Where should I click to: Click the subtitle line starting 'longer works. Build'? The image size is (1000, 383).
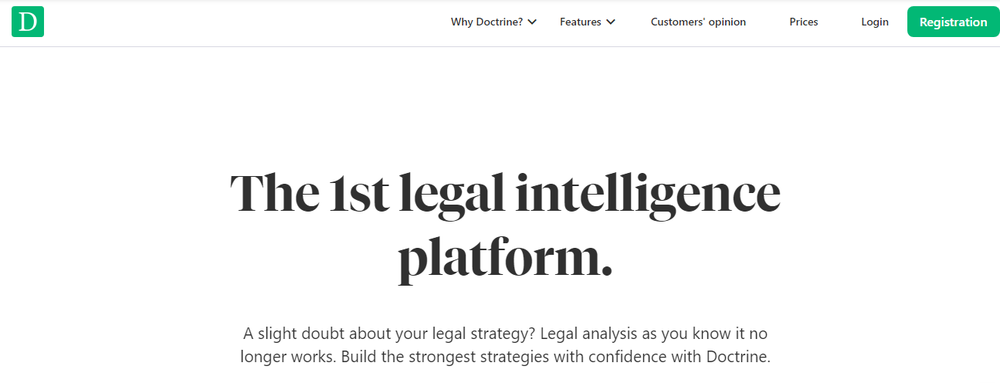coord(505,356)
